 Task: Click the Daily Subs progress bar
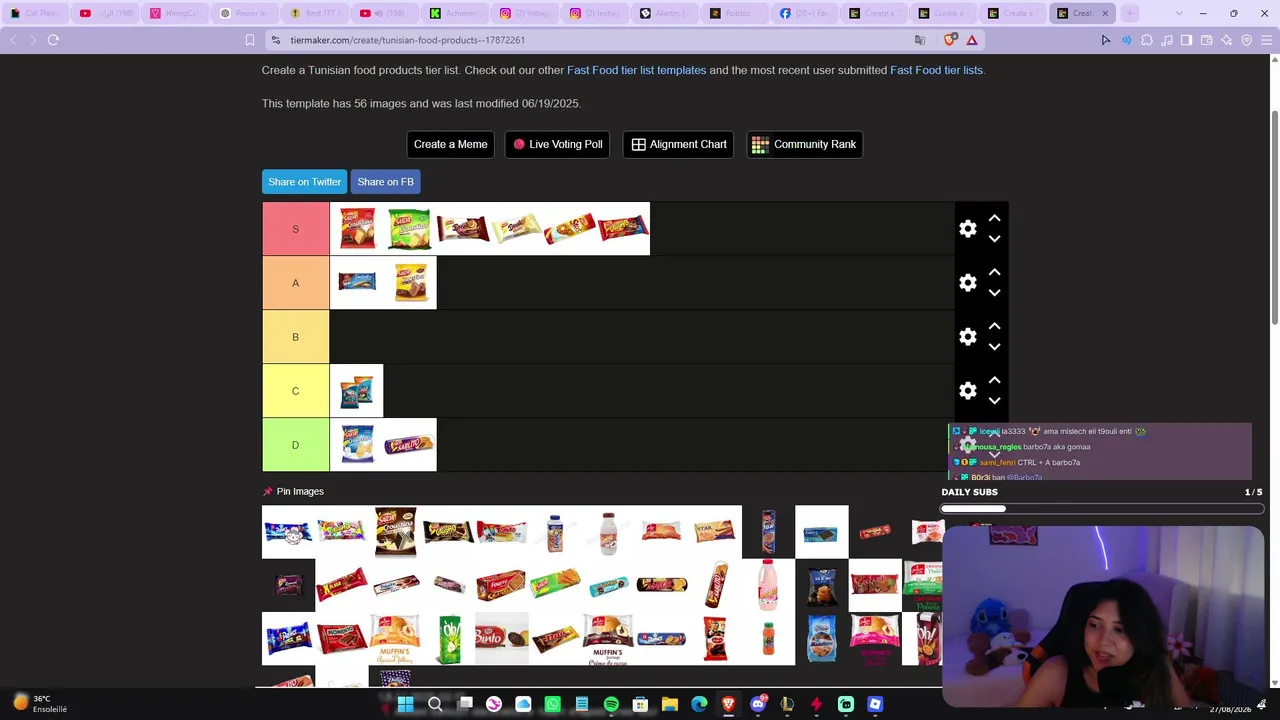coord(1101,508)
